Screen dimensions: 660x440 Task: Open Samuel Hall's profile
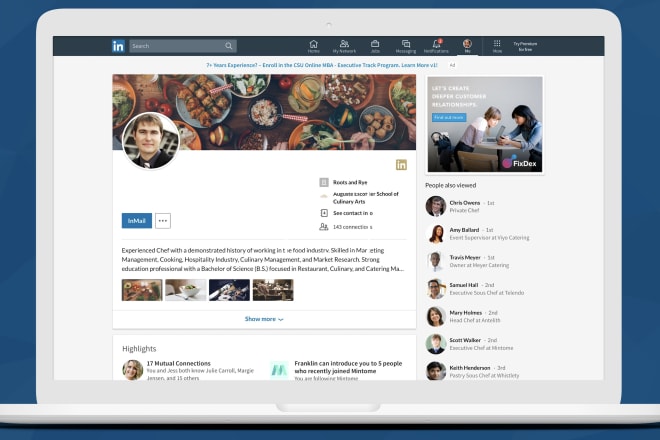point(464,285)
